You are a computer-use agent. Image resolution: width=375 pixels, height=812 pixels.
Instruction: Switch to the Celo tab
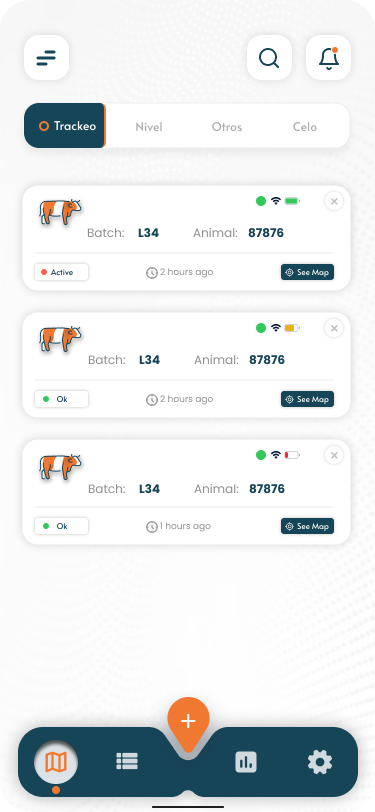(x=305, y=126)
